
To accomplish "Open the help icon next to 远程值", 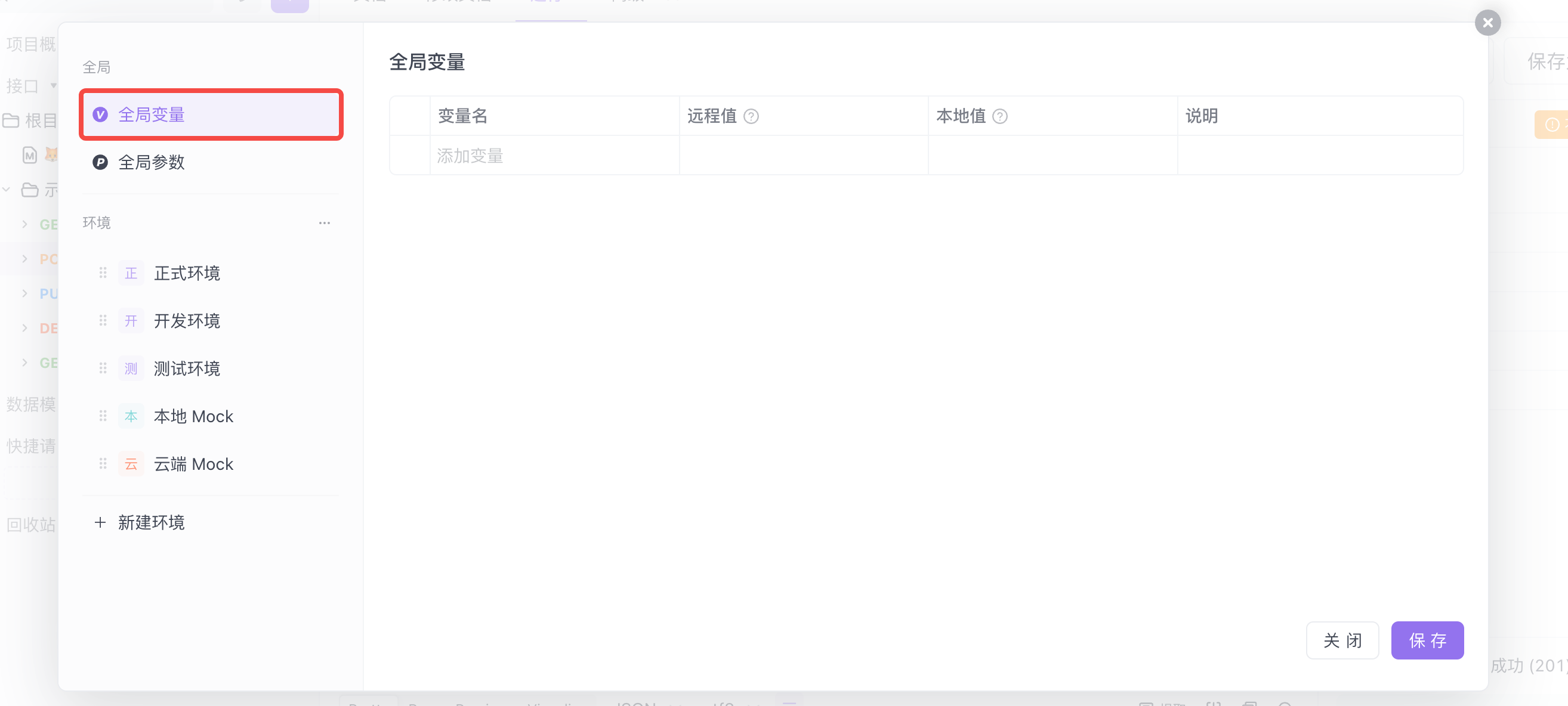I will pyautogui.click(x=752, y=116).
